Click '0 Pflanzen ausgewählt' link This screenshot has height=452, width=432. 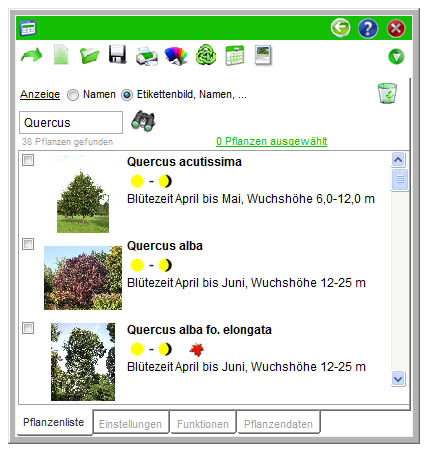click(x=272, y=141)
